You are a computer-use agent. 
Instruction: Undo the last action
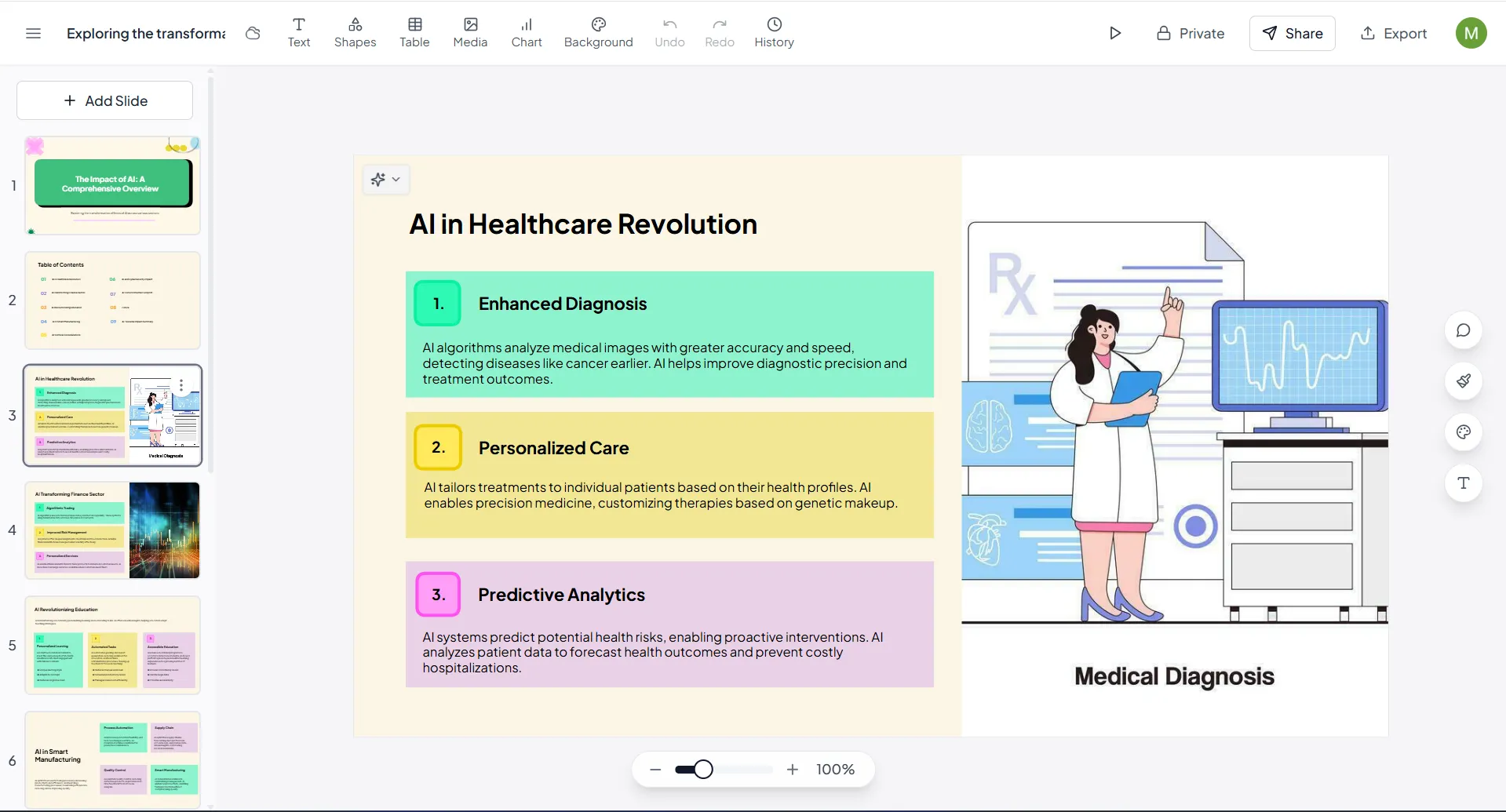tap(669, 33)
